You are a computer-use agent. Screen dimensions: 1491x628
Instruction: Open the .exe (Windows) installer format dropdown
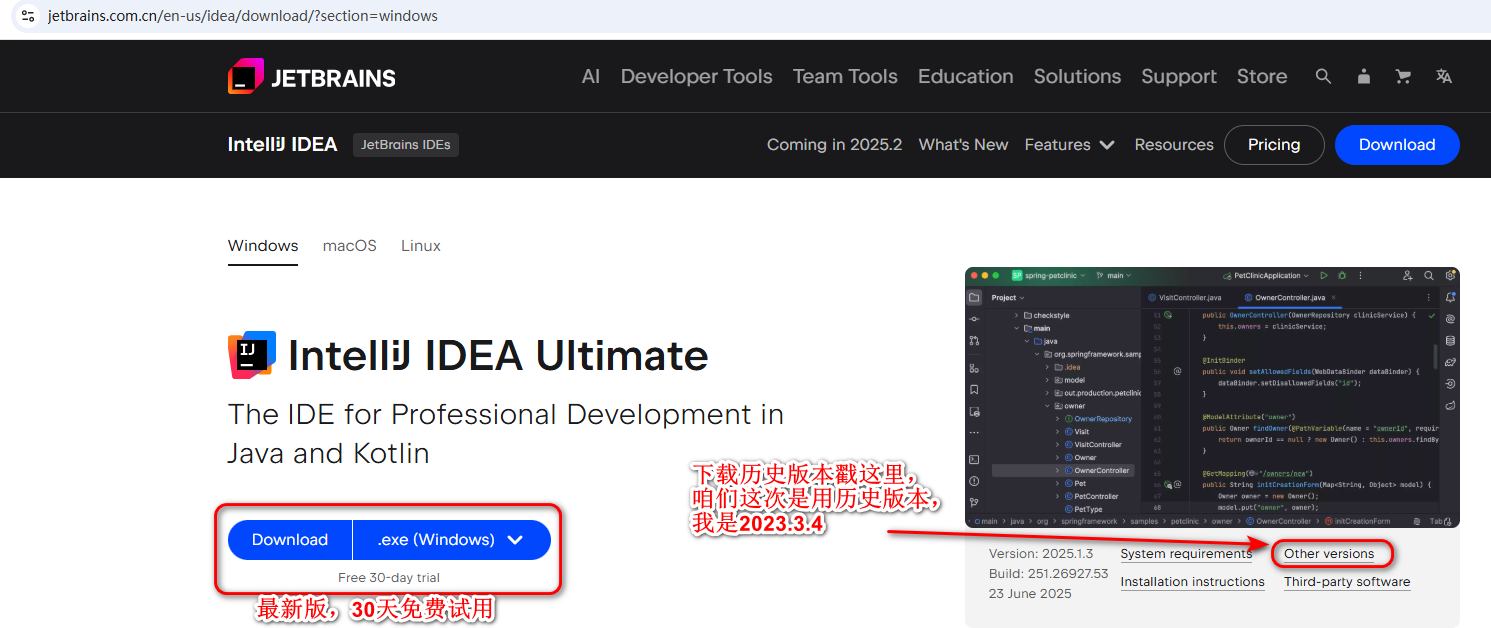(451, 539)
